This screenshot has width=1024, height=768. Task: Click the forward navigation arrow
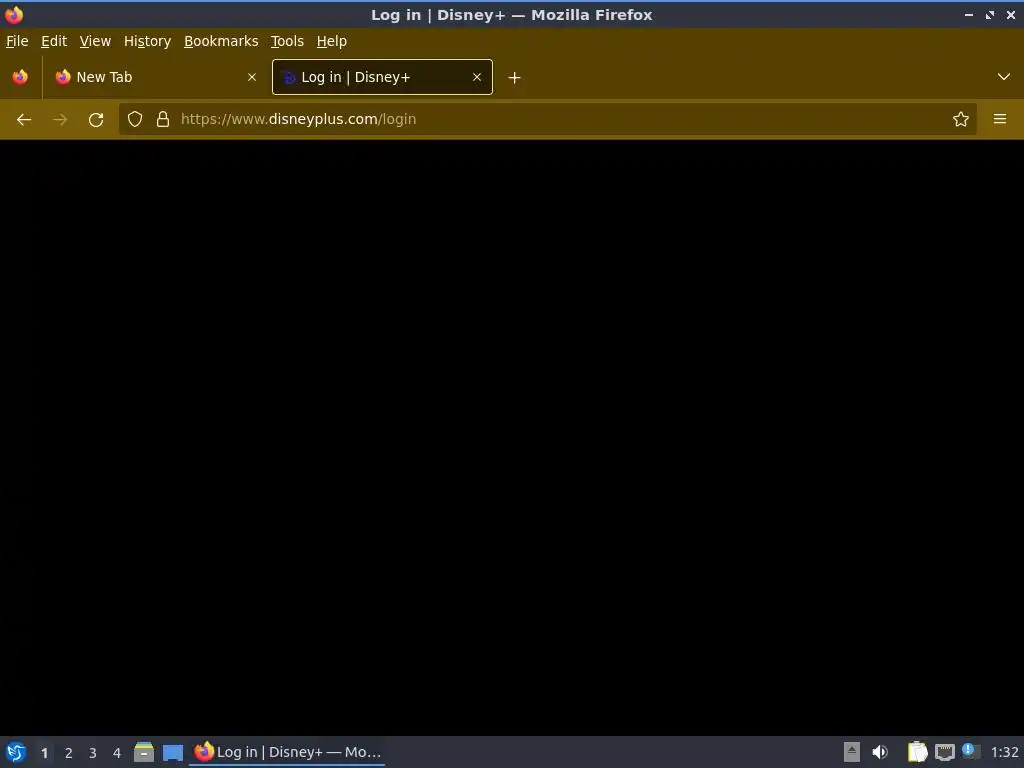tap(60, 120)
